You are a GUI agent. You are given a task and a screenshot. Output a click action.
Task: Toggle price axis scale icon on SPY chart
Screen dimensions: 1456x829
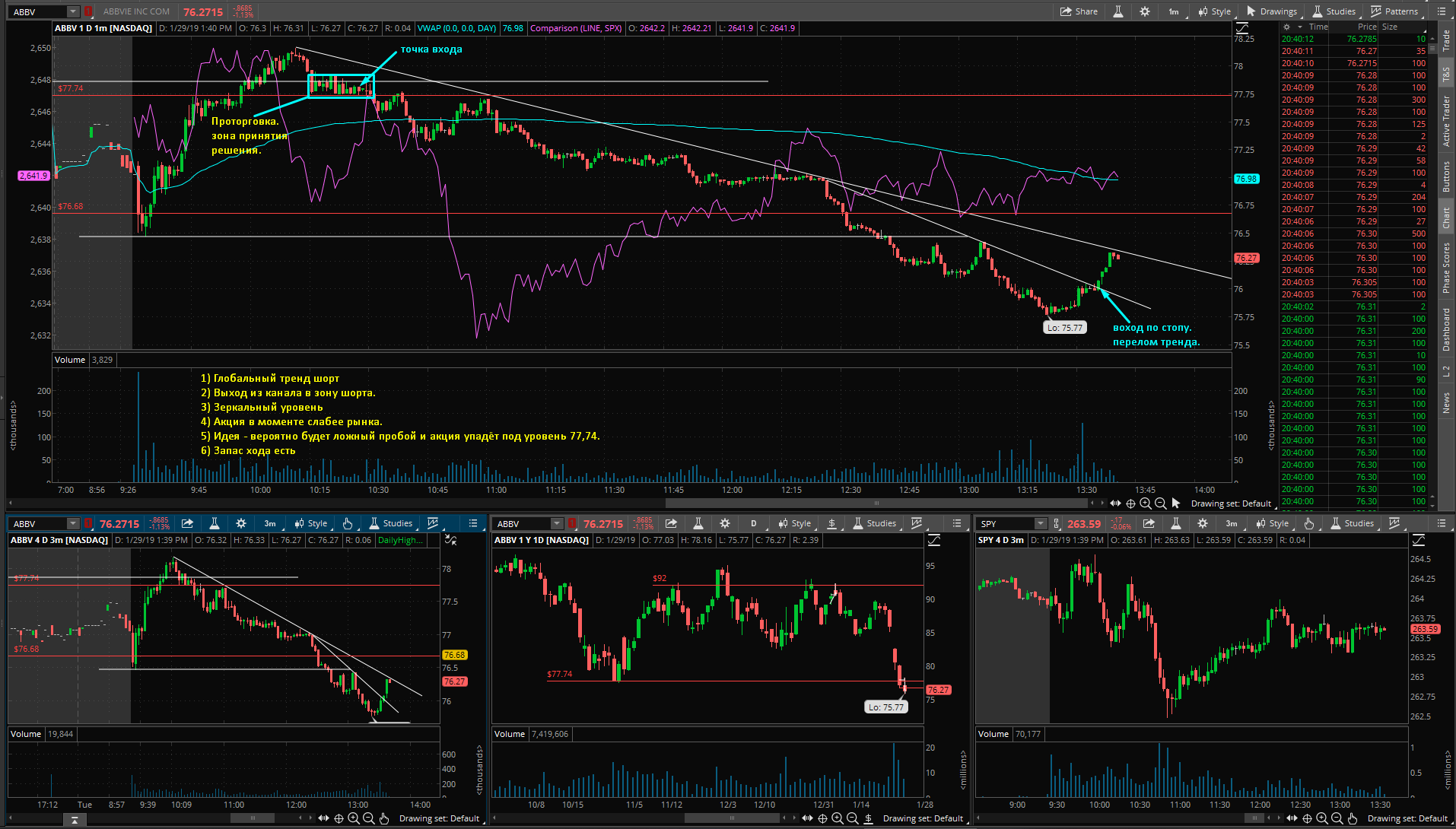(x=1419, y=540)
